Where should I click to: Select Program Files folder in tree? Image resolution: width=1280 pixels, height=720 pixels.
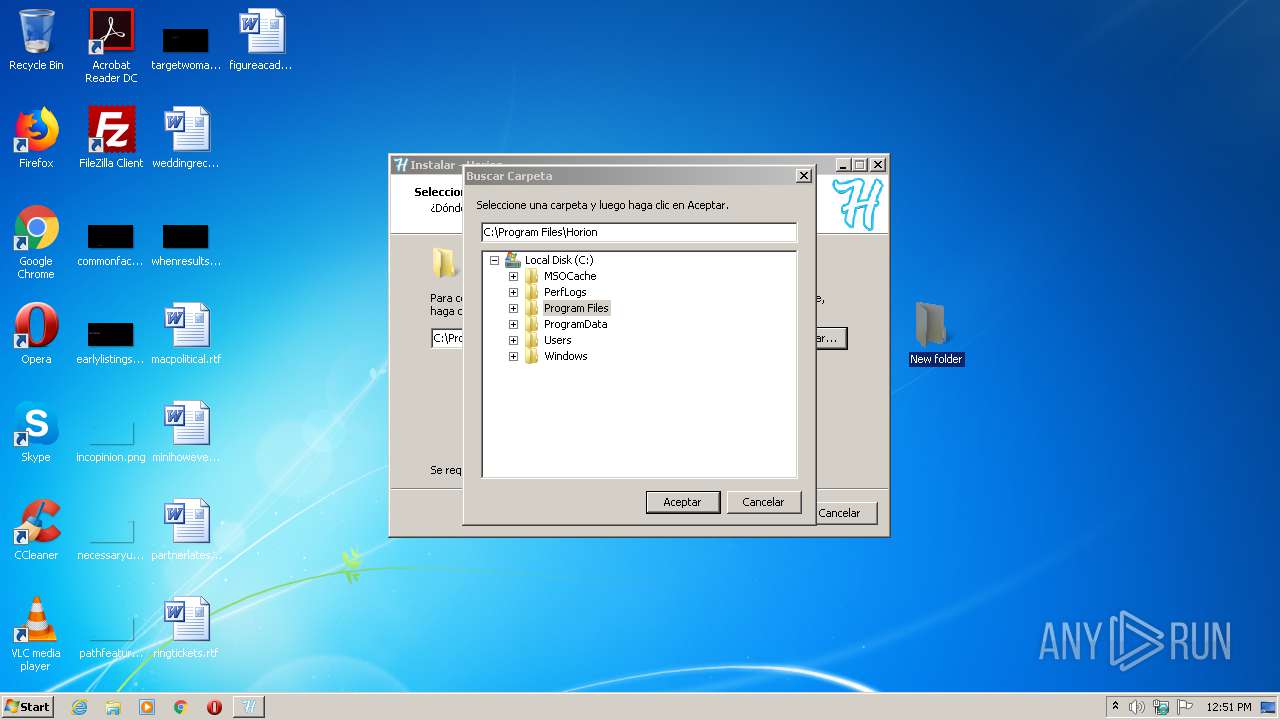[x=576, y=308]
